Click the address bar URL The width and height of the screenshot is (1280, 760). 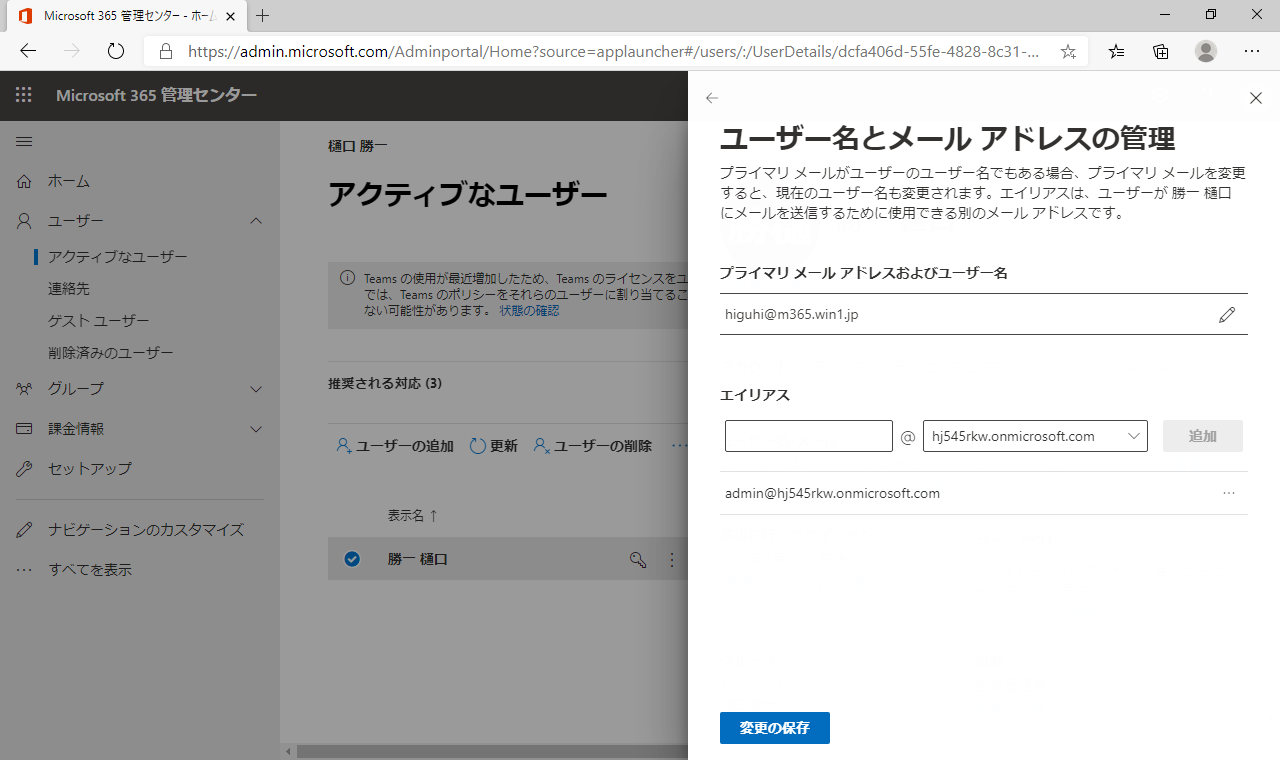(614, 51)
